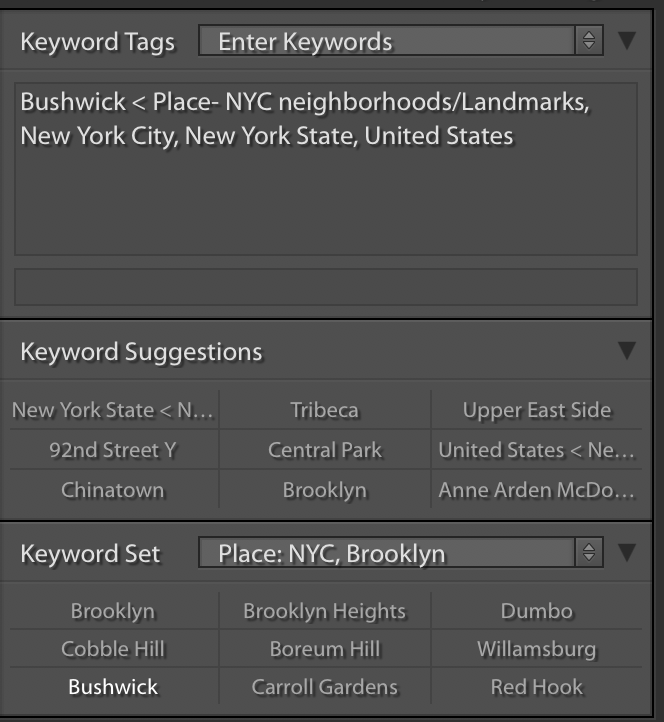Apply the Carroll Gardens keyword
The image size is (664, 722).
(x=324, y=687)
